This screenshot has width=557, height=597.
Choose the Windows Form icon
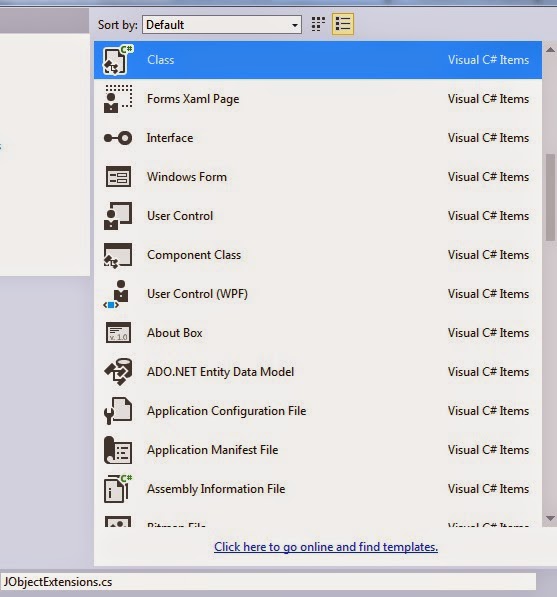pos(118,177)
